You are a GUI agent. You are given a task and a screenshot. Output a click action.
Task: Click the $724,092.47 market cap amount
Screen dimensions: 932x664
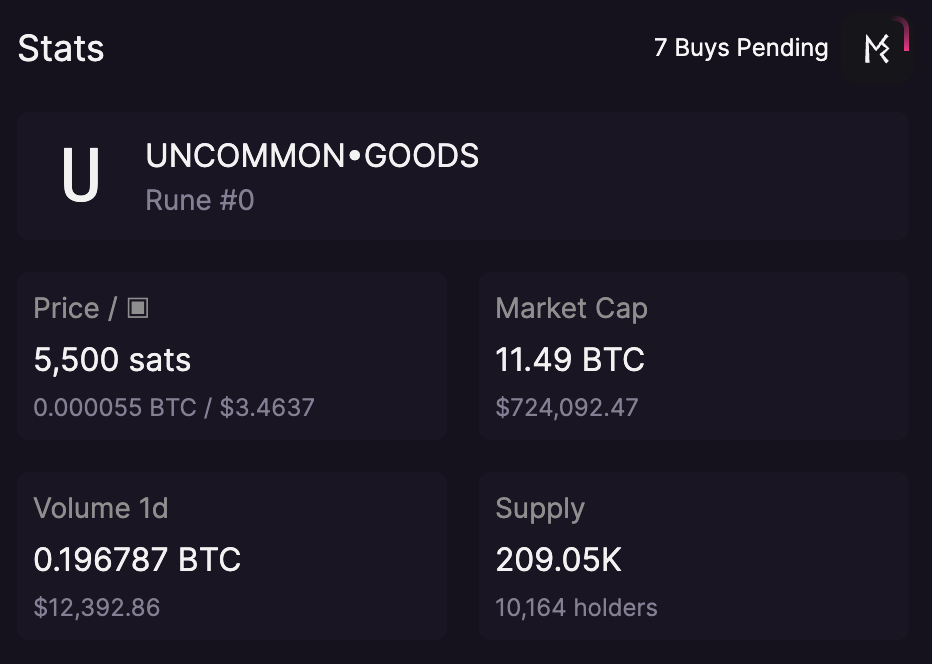click(566, 408)
